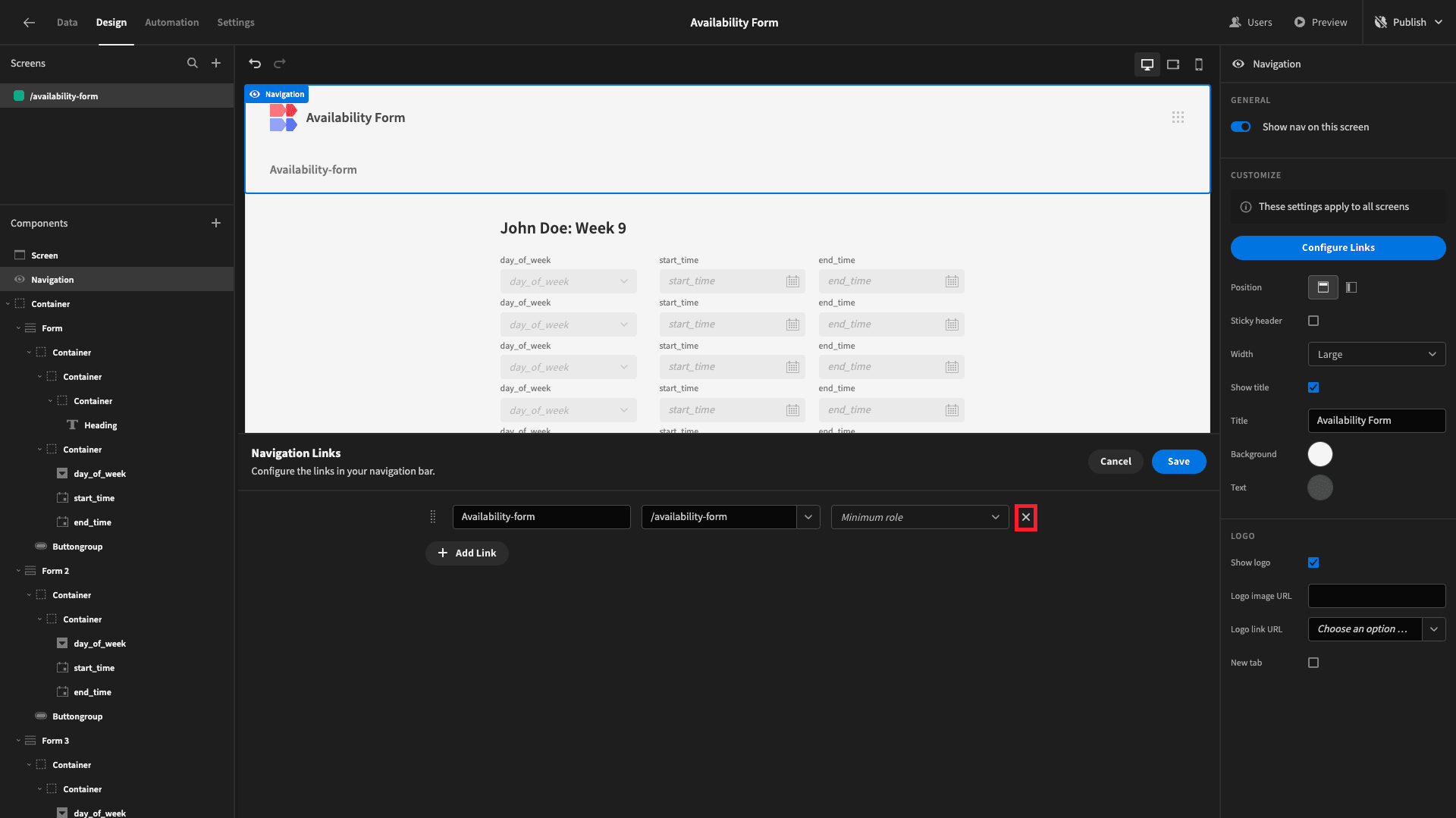Open the Text color swatch
Image resolution: width=1456 pixels, height=818 pixels.
tap(1320, 487)
